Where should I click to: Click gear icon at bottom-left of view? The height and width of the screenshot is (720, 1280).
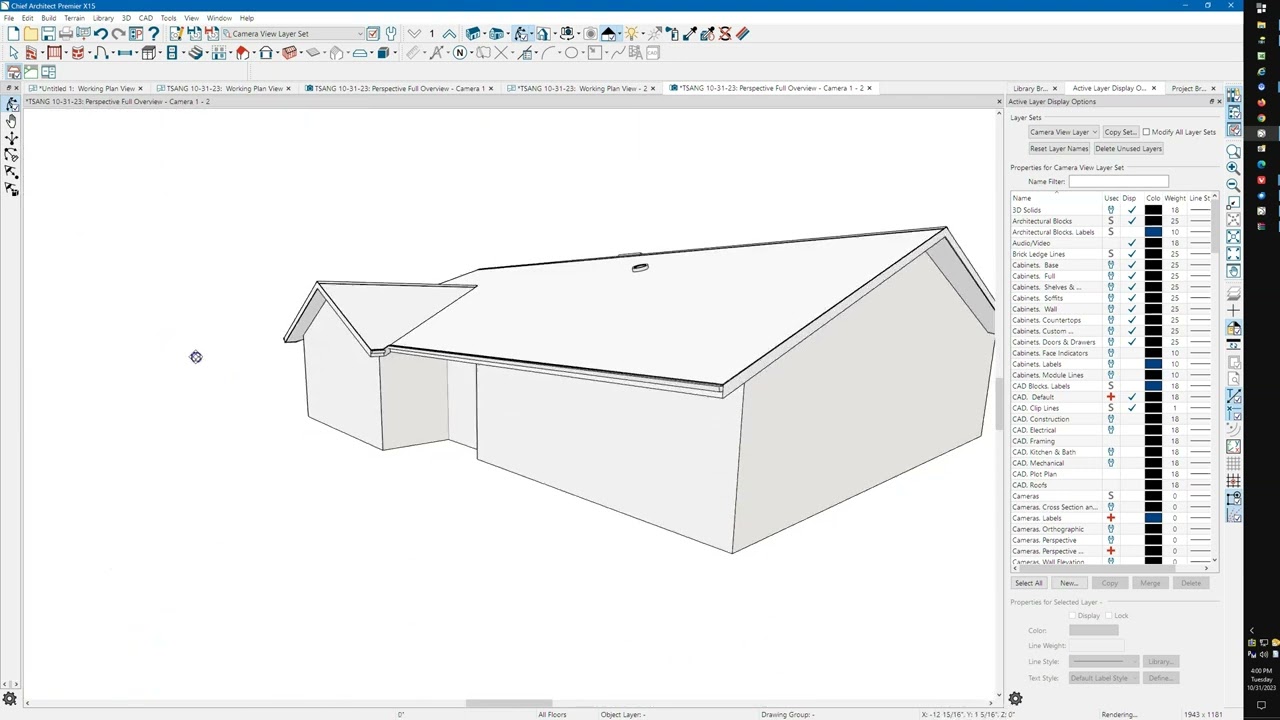10,699
